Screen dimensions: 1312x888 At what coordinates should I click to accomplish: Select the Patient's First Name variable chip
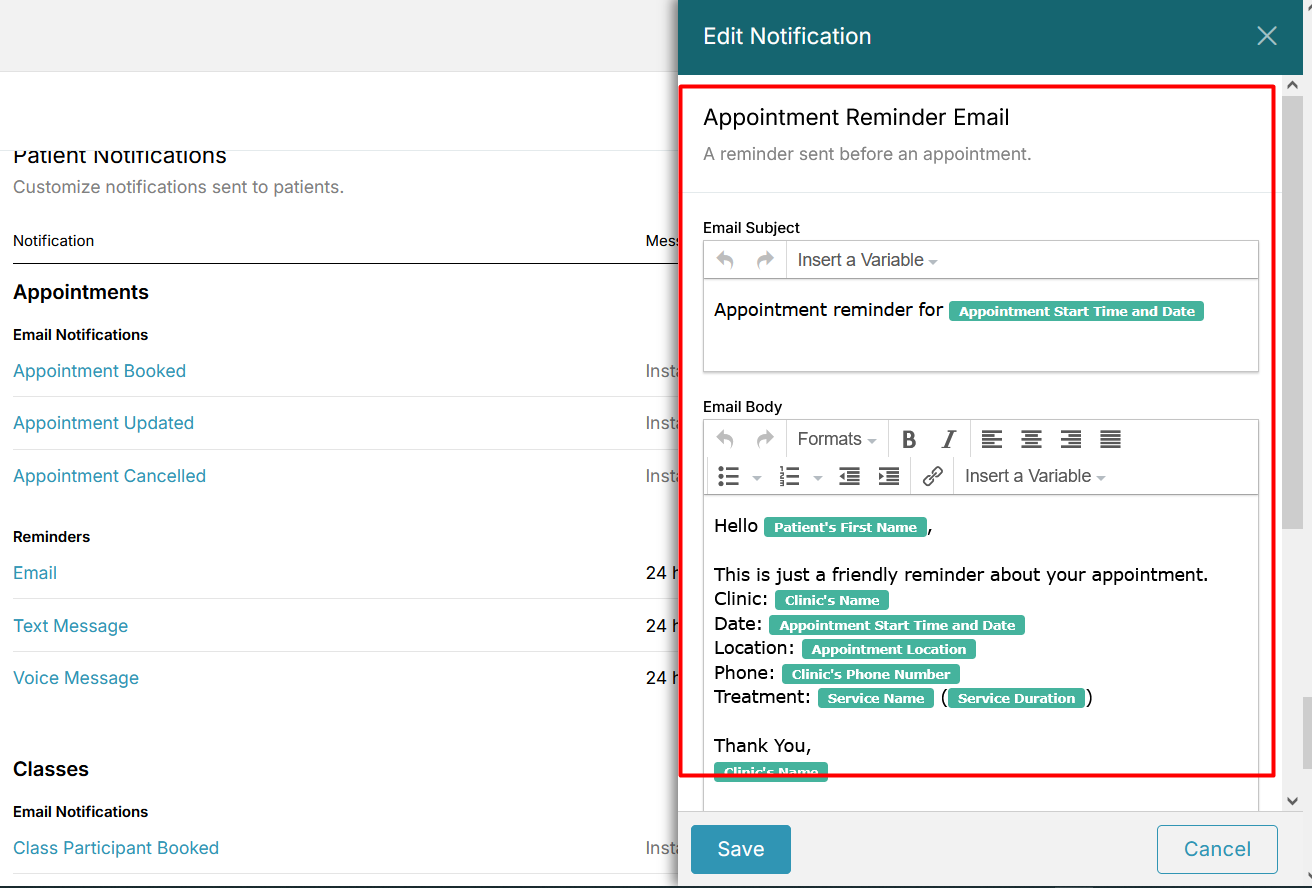click(845, 526)
